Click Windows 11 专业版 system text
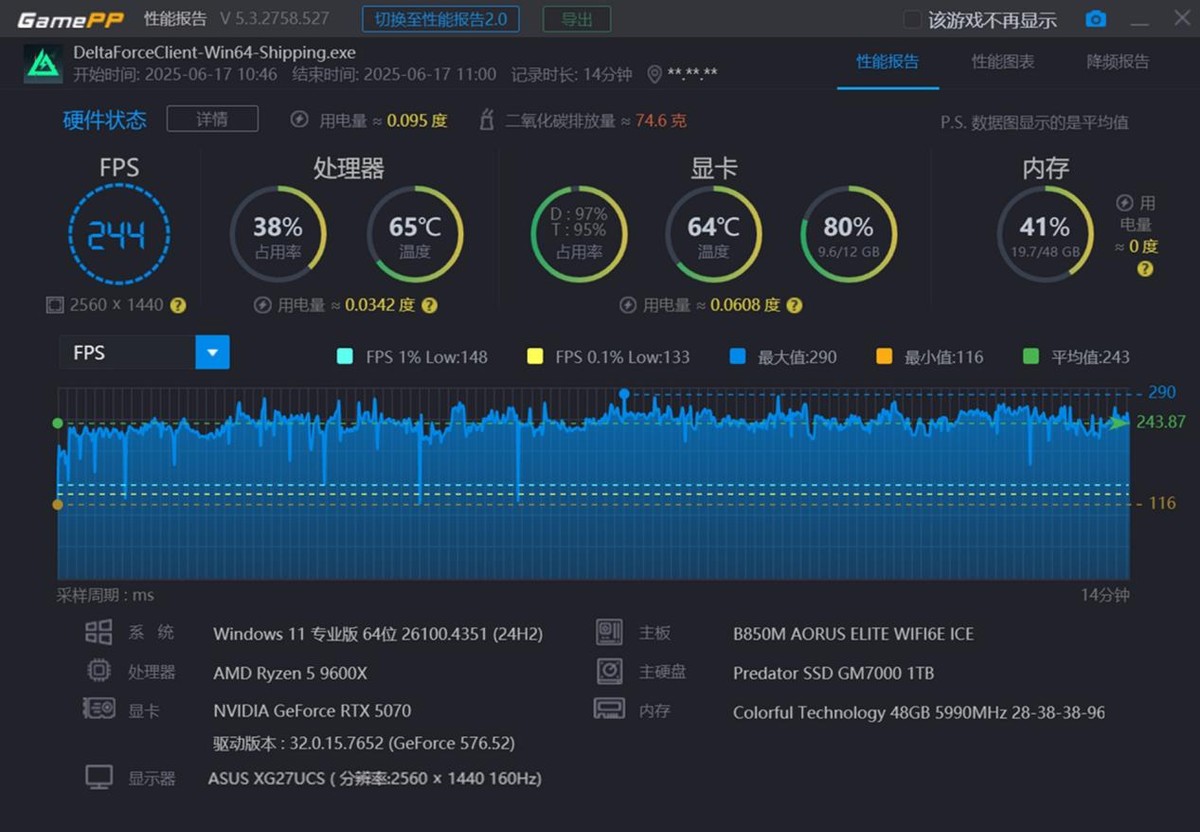 click(378, 634)
